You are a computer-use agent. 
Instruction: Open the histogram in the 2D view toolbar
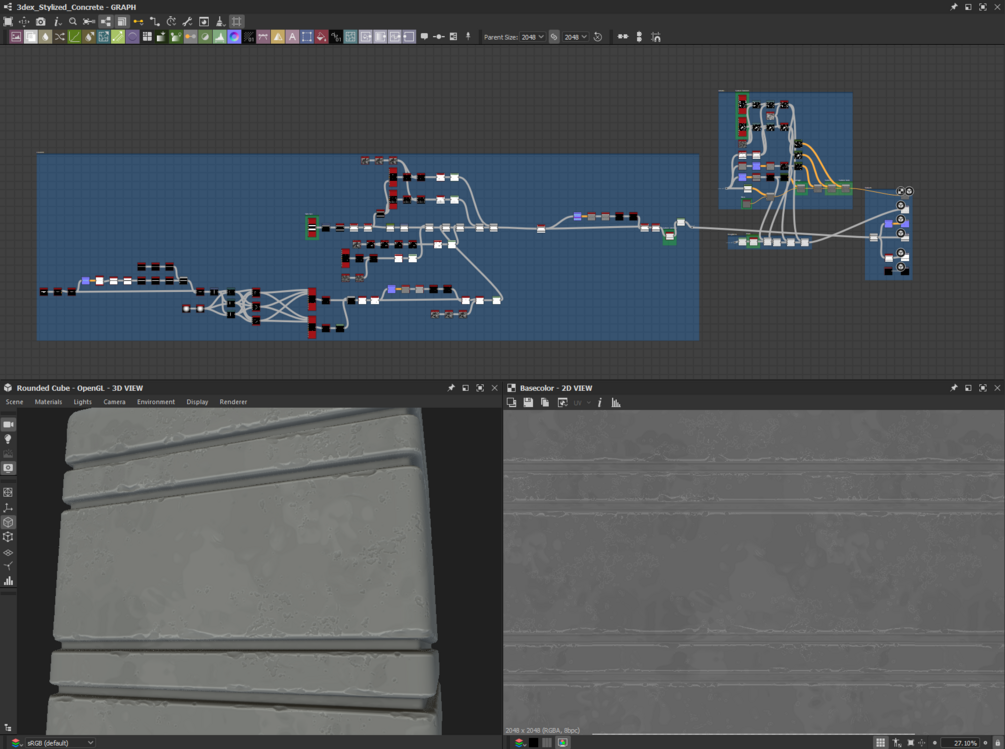tap(616, 402)
